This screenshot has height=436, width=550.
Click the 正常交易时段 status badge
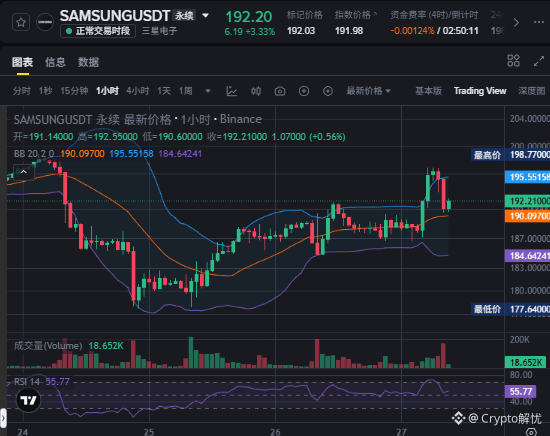98,31
